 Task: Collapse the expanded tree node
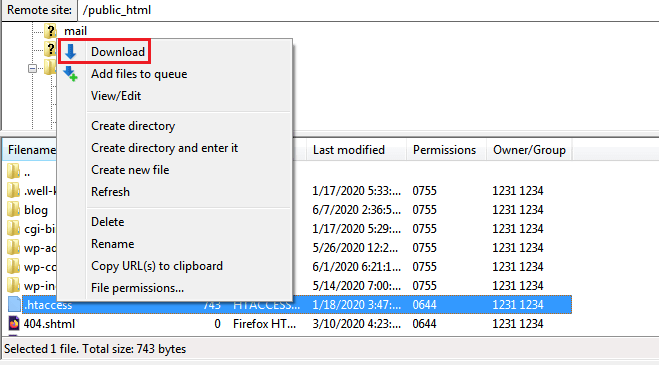coord(32,68)
